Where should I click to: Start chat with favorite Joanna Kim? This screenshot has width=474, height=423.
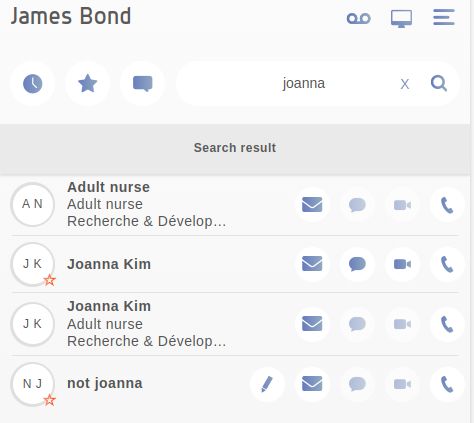pos(357,264)
